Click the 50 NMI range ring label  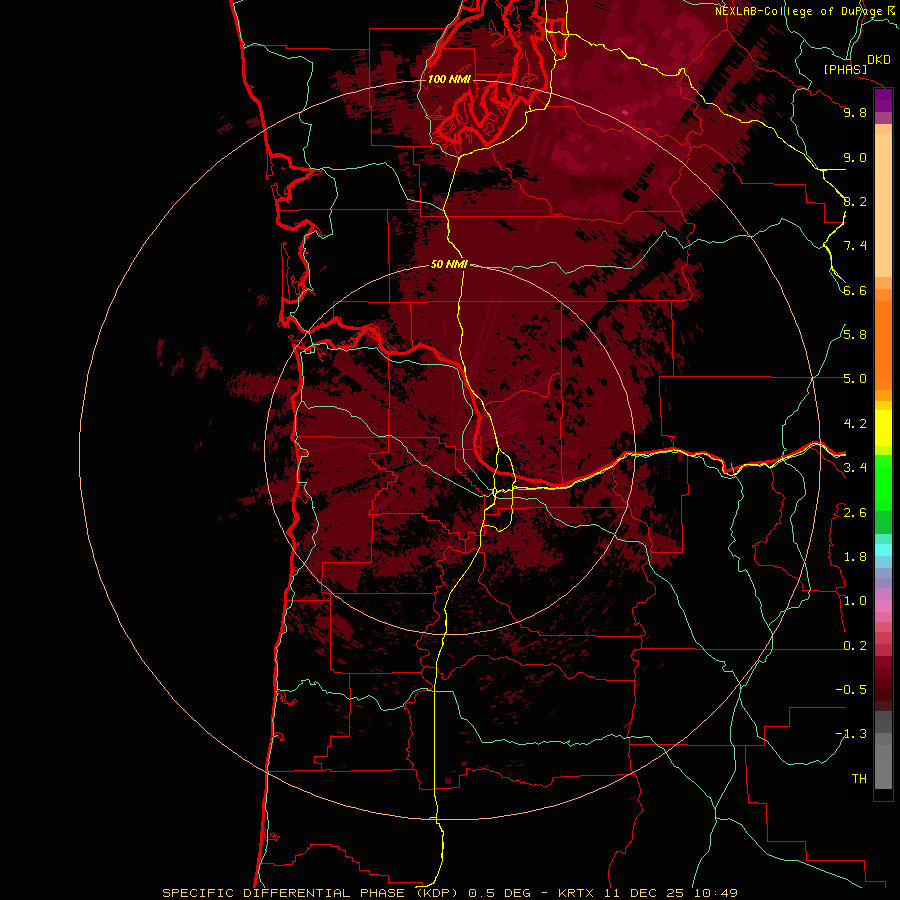coord(449,264)
